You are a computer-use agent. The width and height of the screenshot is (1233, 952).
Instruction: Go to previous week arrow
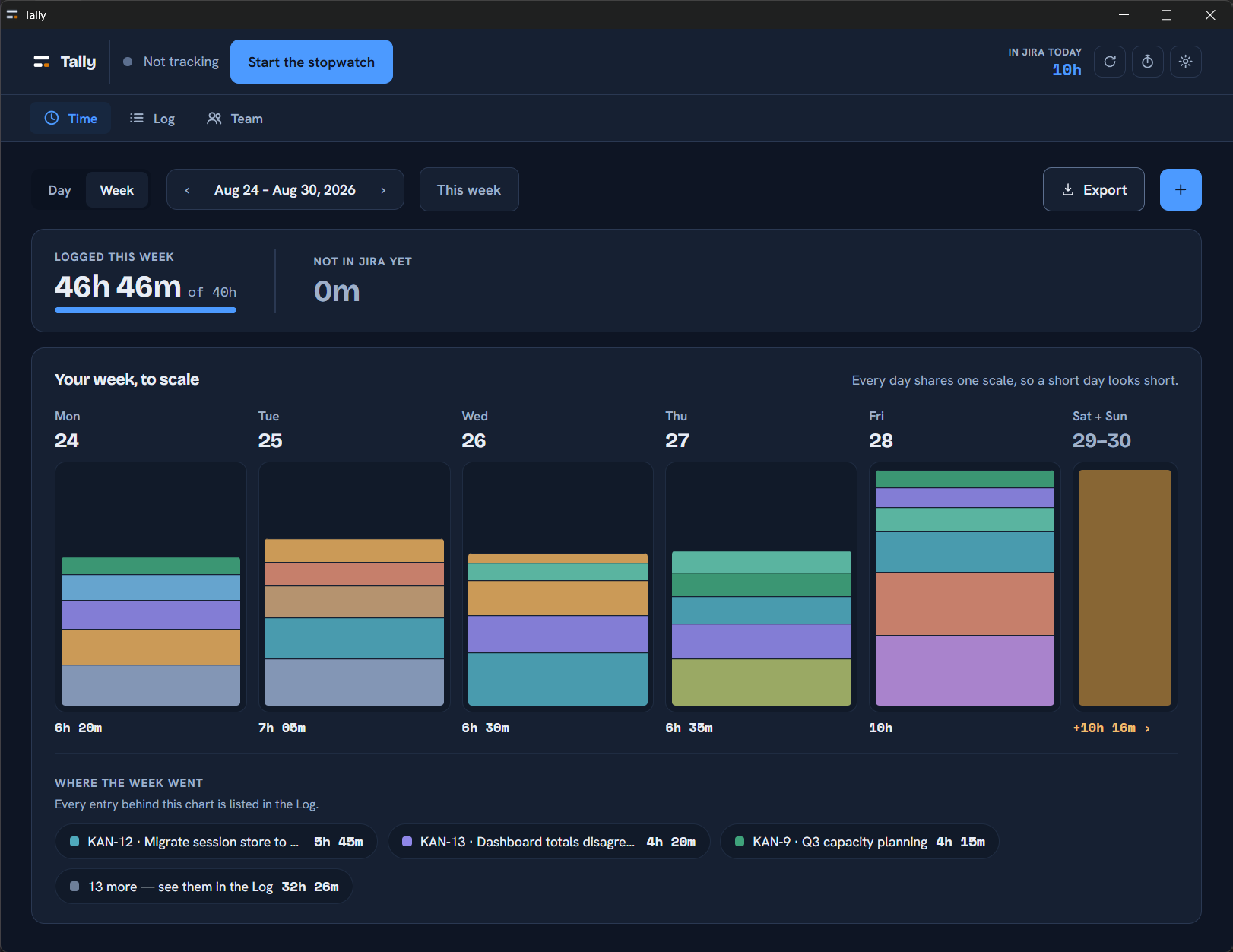click(187, 190)
